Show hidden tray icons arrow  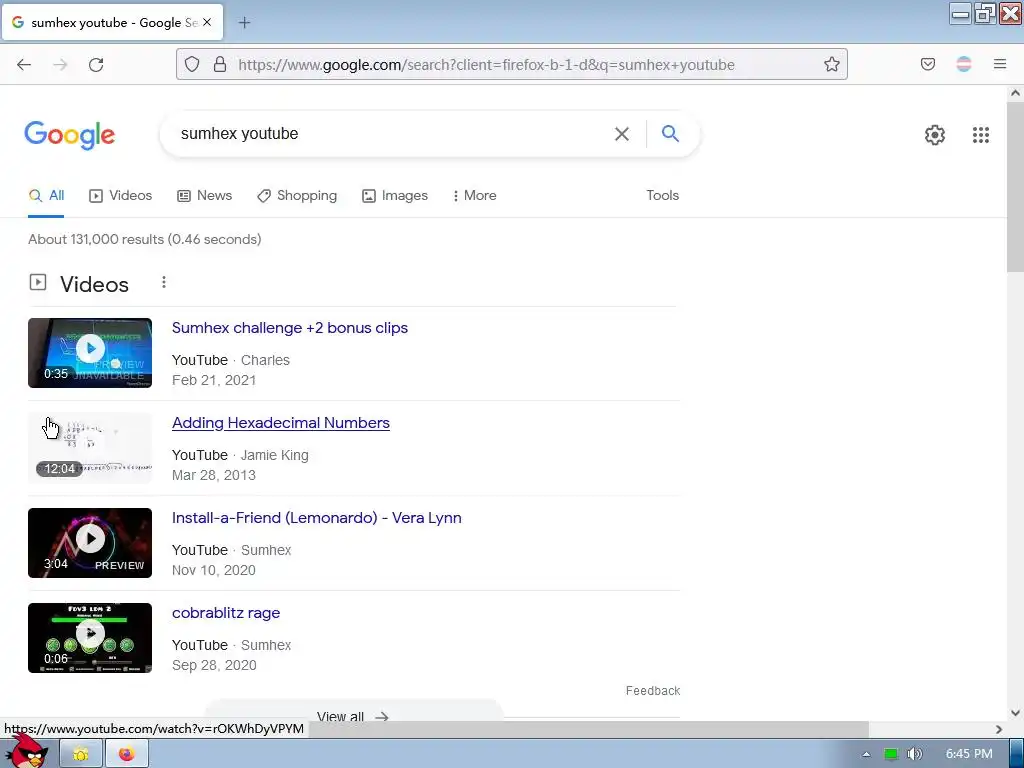click(866, 754)
